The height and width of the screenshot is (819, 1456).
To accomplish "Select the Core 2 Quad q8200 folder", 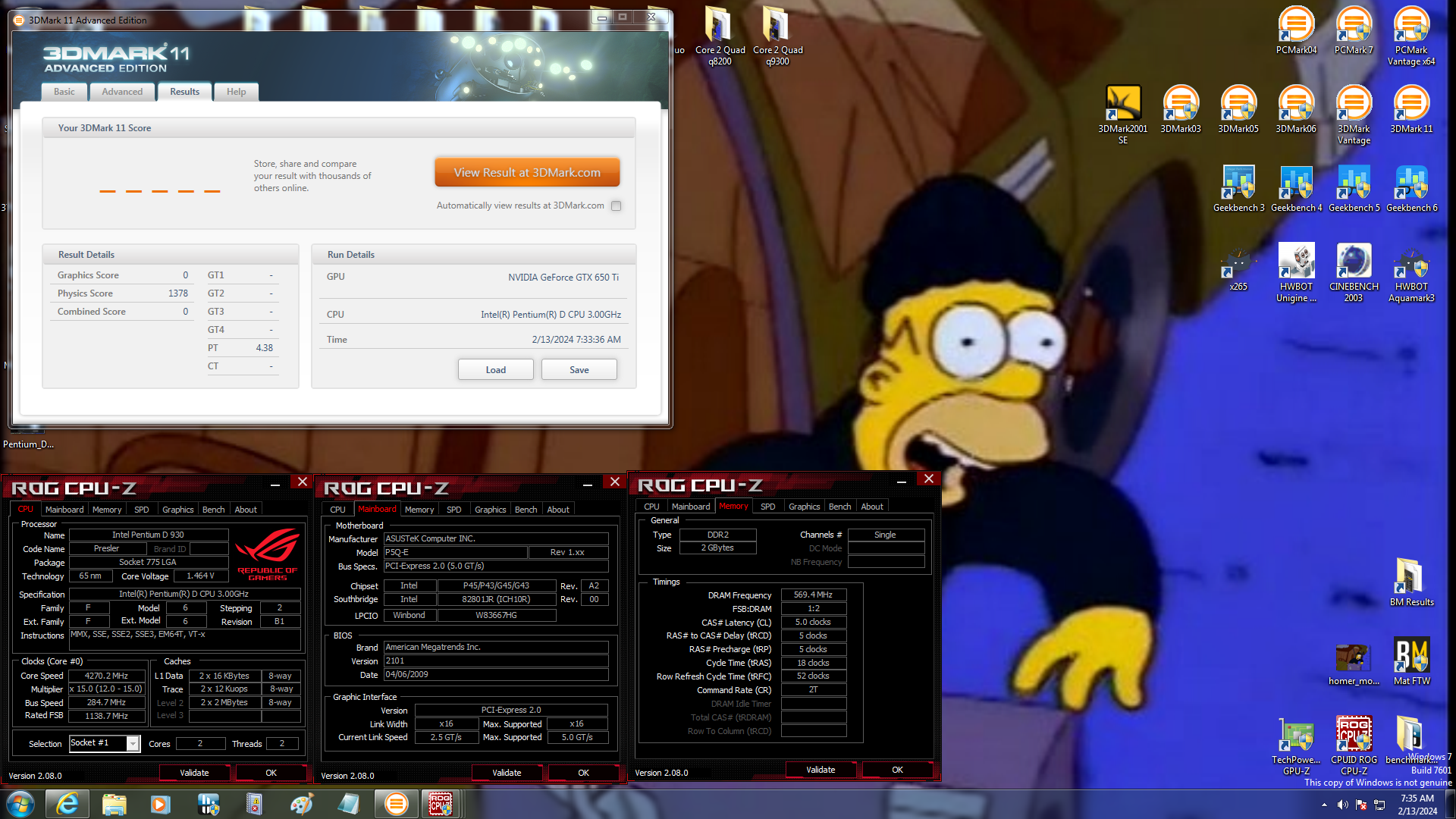I will tap(720, 36).
